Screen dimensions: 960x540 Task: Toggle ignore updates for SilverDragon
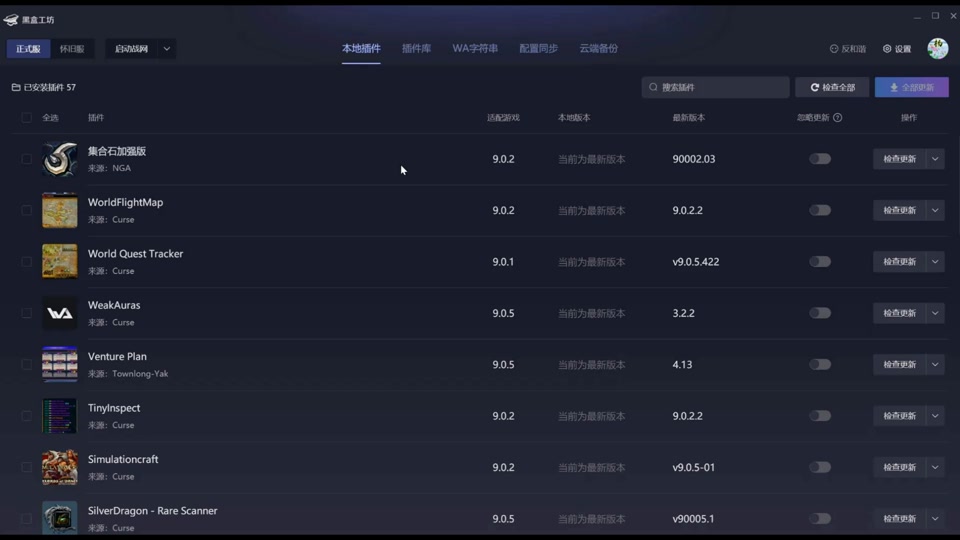(820, 519)
